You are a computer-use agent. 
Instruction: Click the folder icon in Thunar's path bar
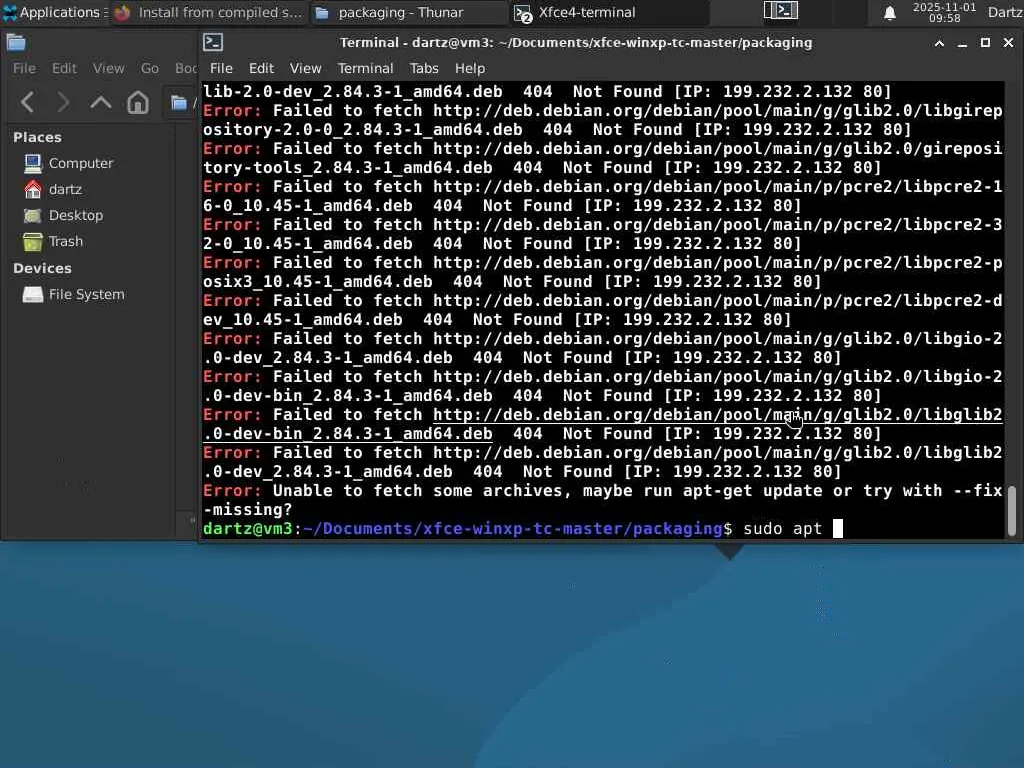(x=178, y=103)
